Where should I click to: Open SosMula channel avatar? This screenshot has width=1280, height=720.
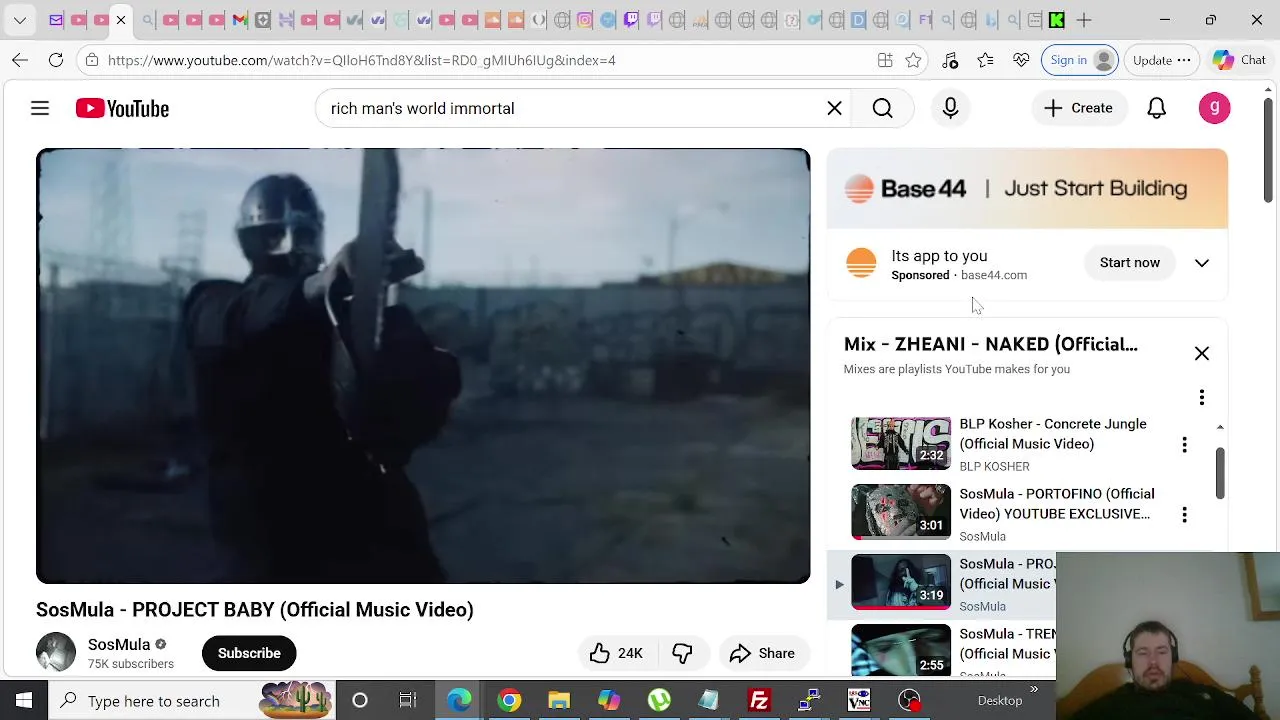(56, 653)
